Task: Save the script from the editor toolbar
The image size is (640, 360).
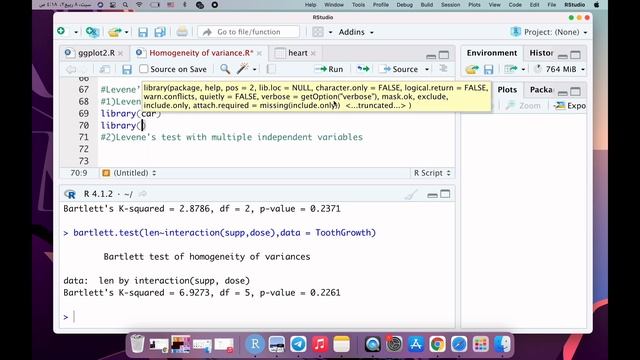Action: coord(127,69)
